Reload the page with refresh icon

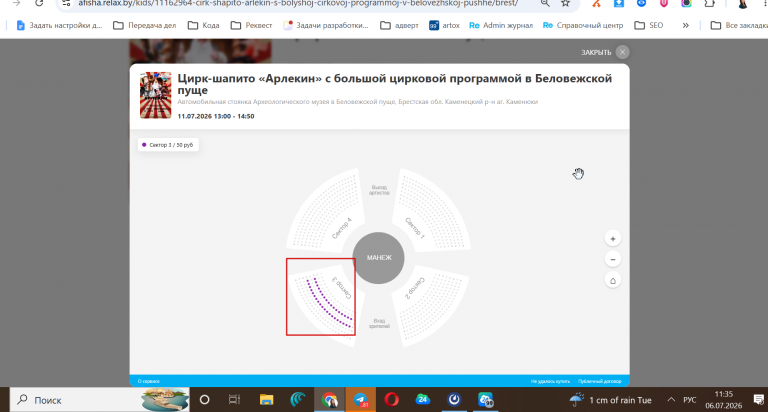pyautogui.click(x=39, y=3)
